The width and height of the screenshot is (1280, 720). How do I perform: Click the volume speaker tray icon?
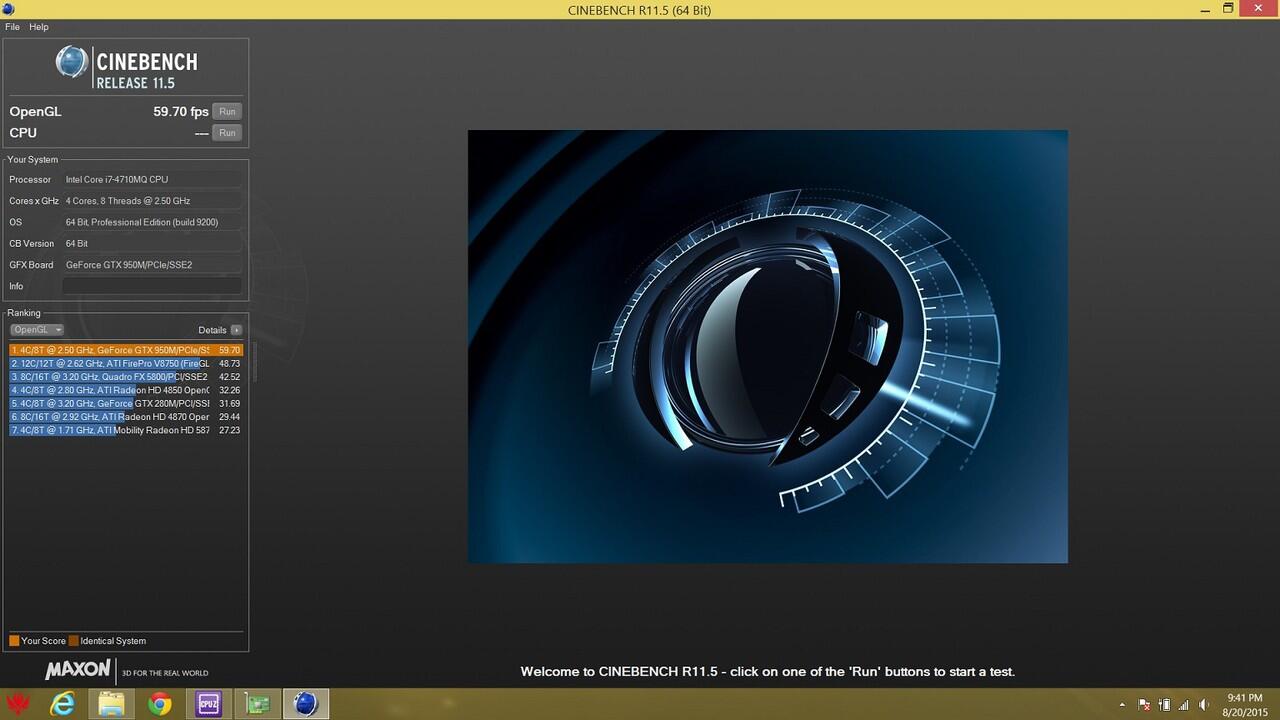[1204, 705]
